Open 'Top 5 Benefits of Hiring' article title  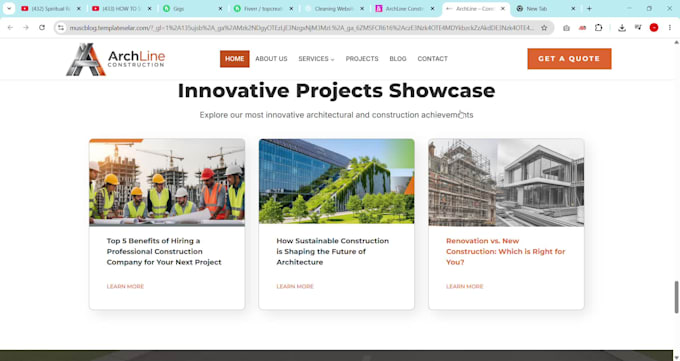[164, 251]
